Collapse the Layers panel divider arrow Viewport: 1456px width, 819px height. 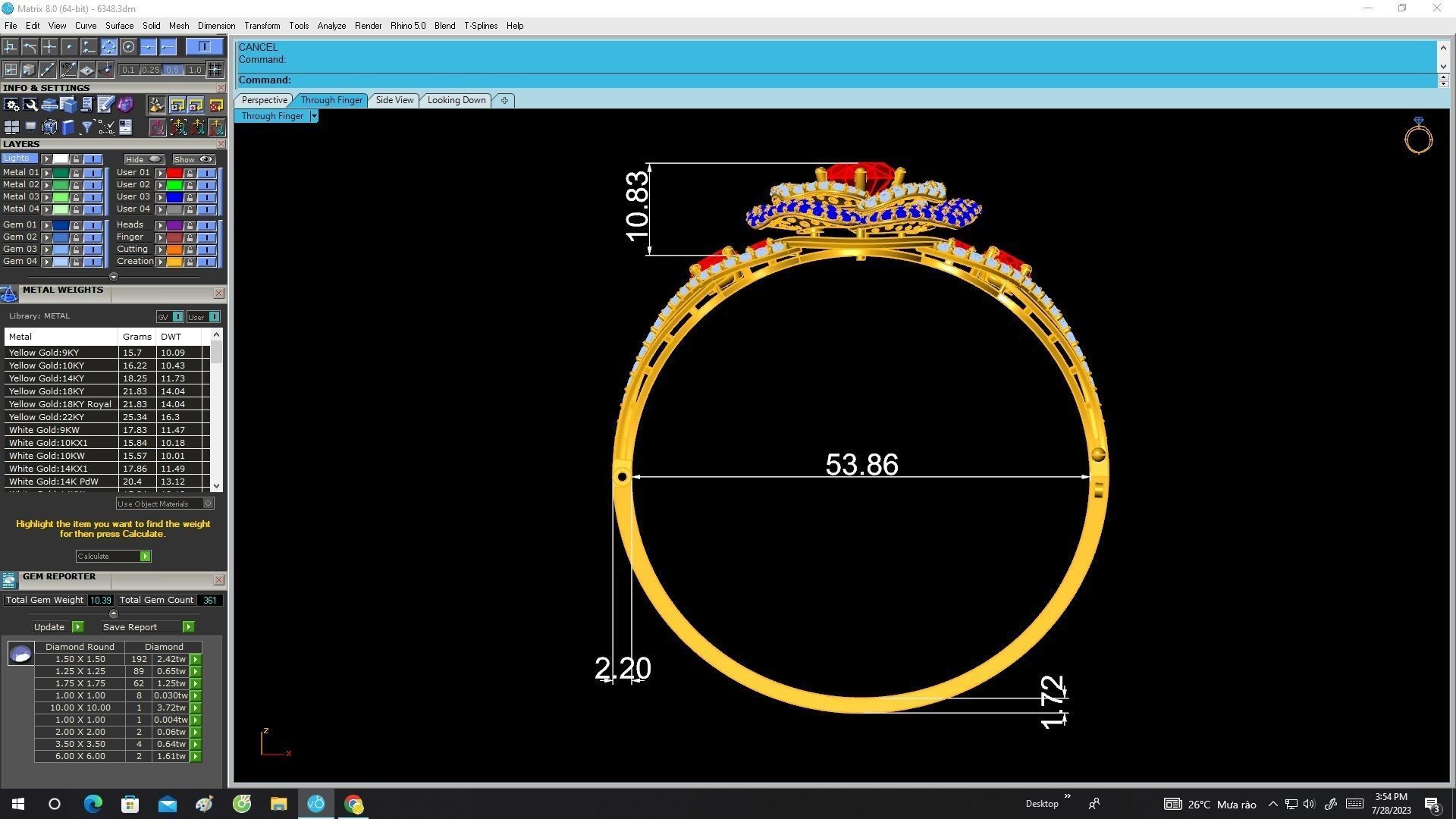114,277
